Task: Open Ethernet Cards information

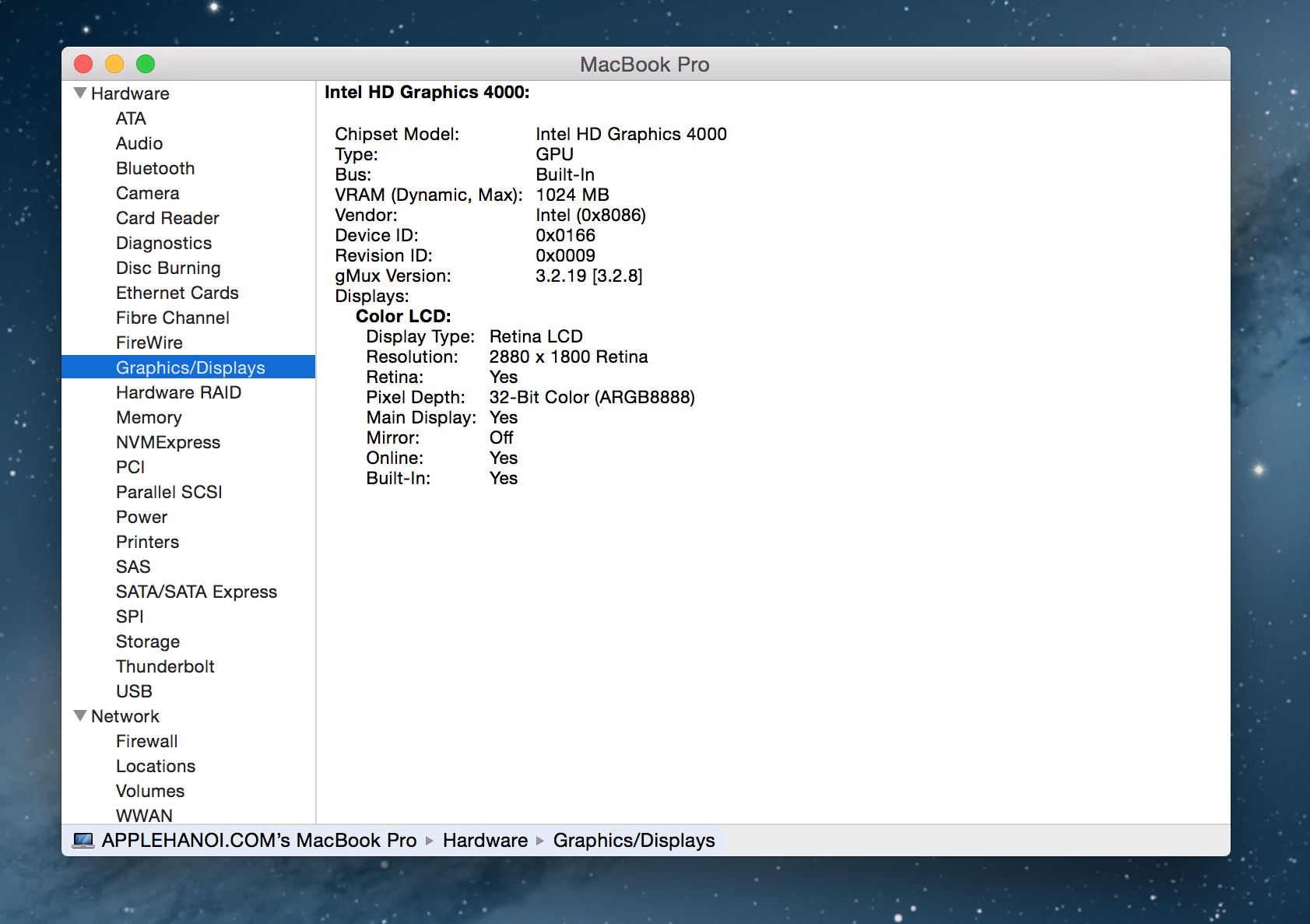Action: pos(177,292)
